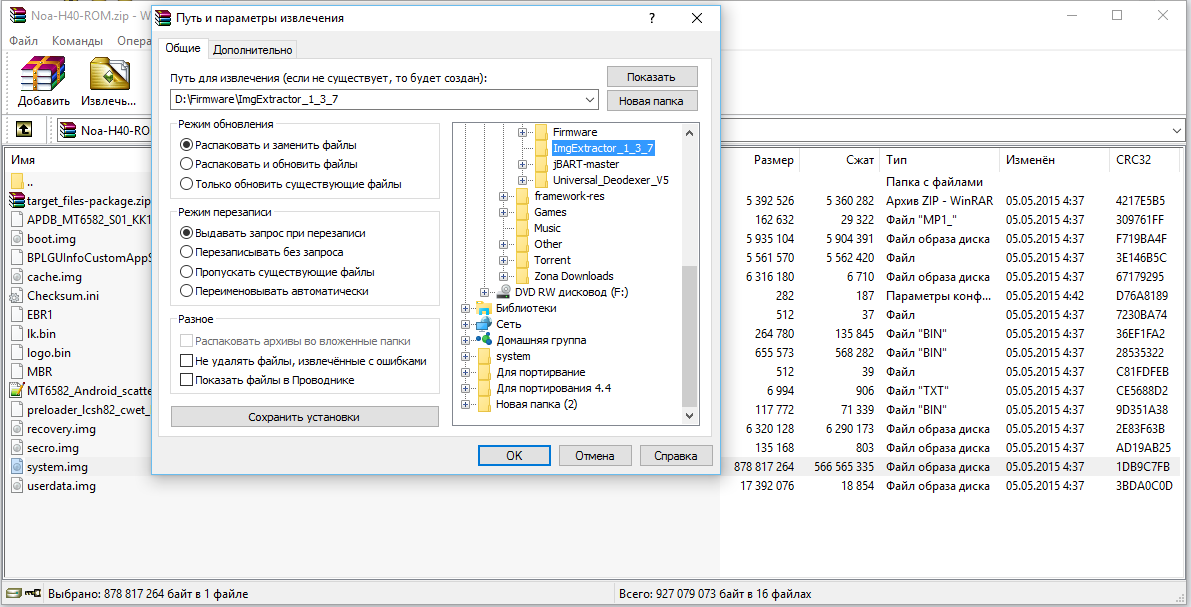This screenshot has width=1191, height=607.
Task: Click the Firmware folder icon in tree
Action: (x=541, y=132)
